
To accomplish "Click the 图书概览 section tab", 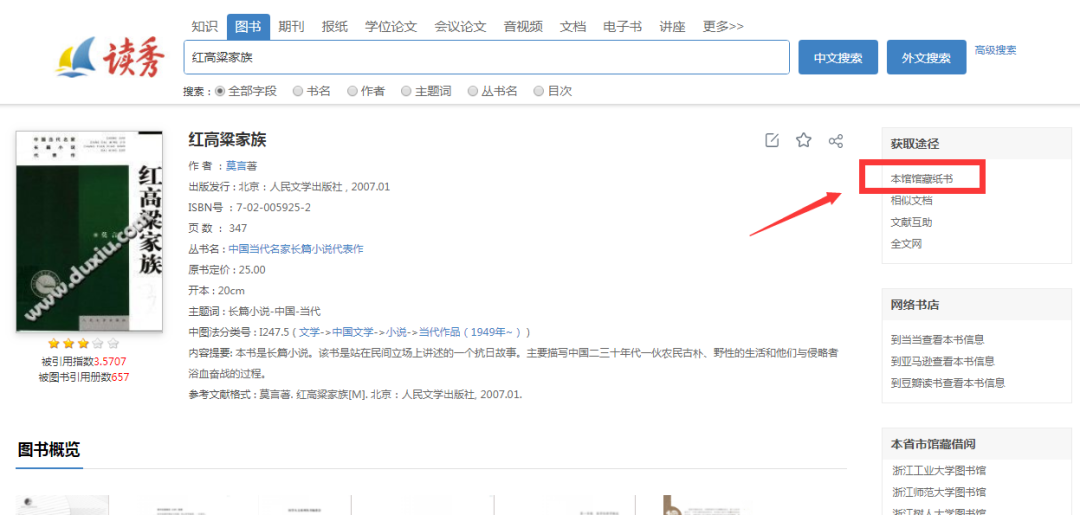I will pyautogui.click(x=49, y=450).
